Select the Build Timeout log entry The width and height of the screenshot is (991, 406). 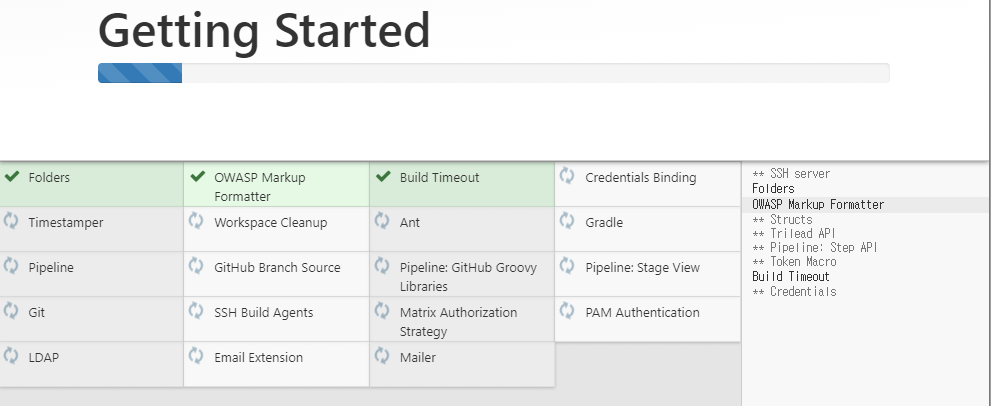[x=791, y=276]
